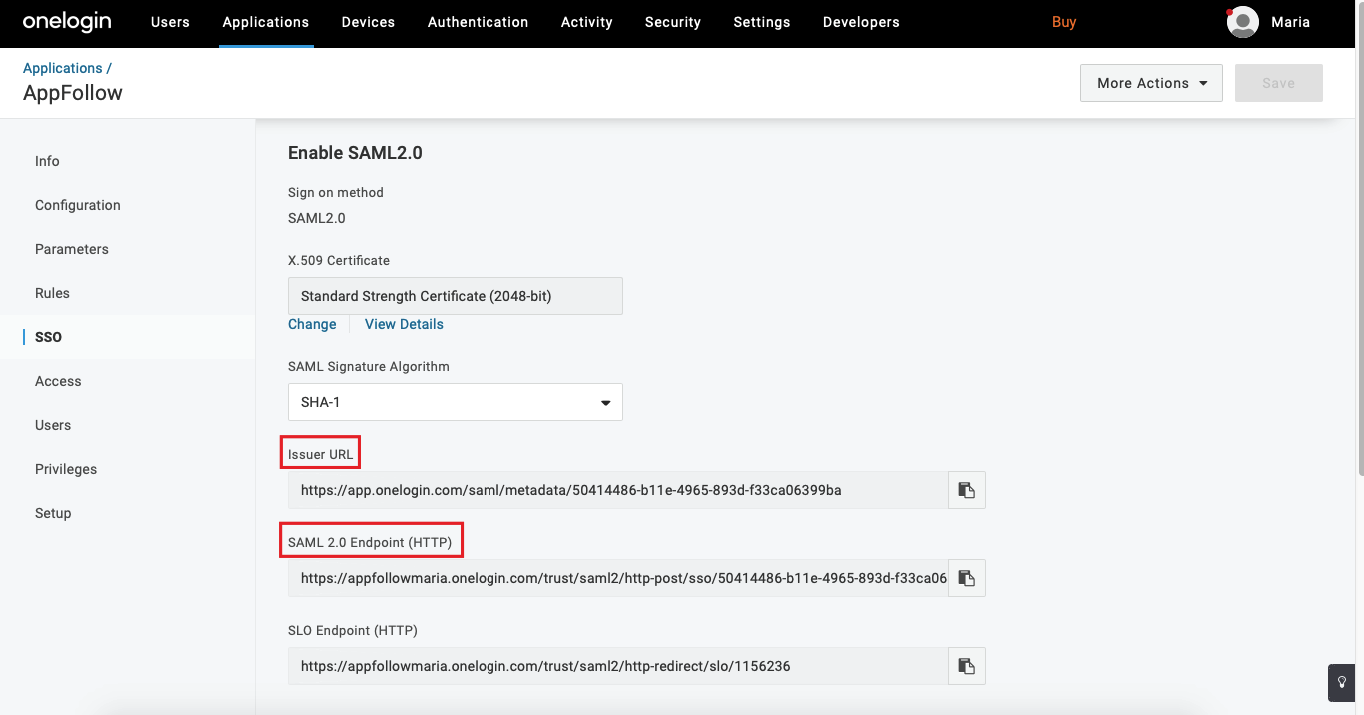
Task: Click the SLO Endpoint URL field
Action: point(618,666)
